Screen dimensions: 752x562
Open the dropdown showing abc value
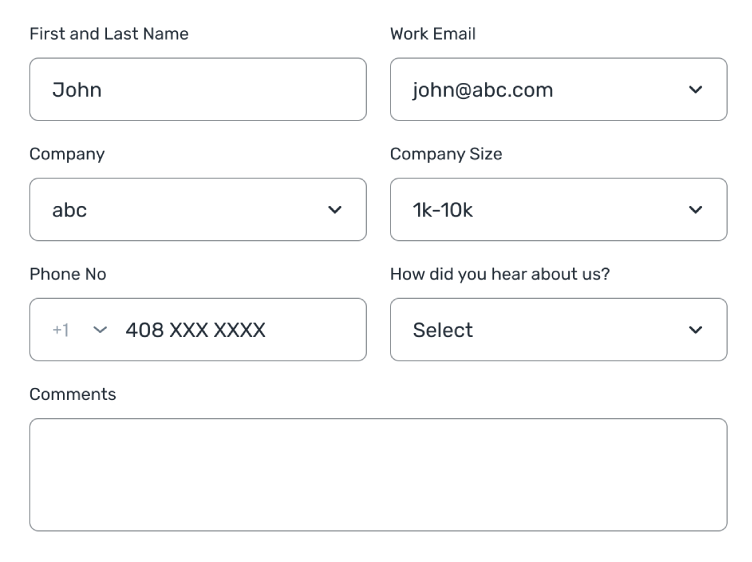pyautogui.click(x=180, y=210)
